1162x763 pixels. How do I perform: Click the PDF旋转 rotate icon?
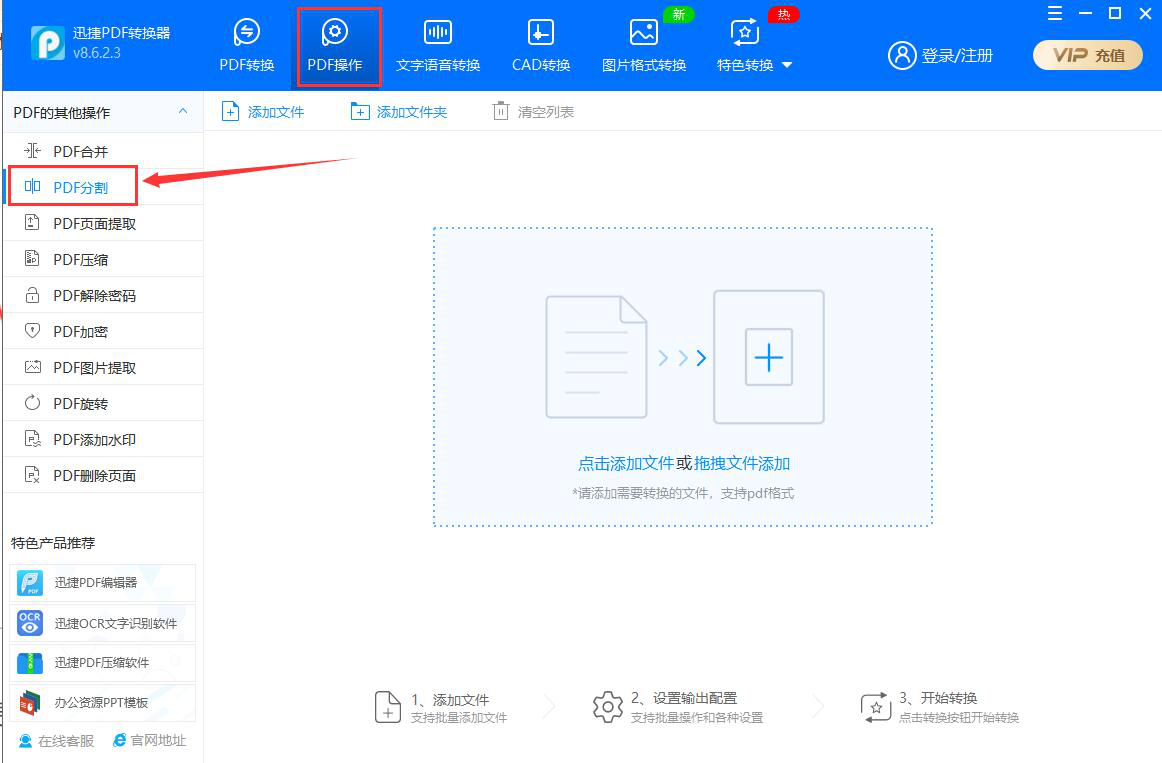(x=32, y=402)
